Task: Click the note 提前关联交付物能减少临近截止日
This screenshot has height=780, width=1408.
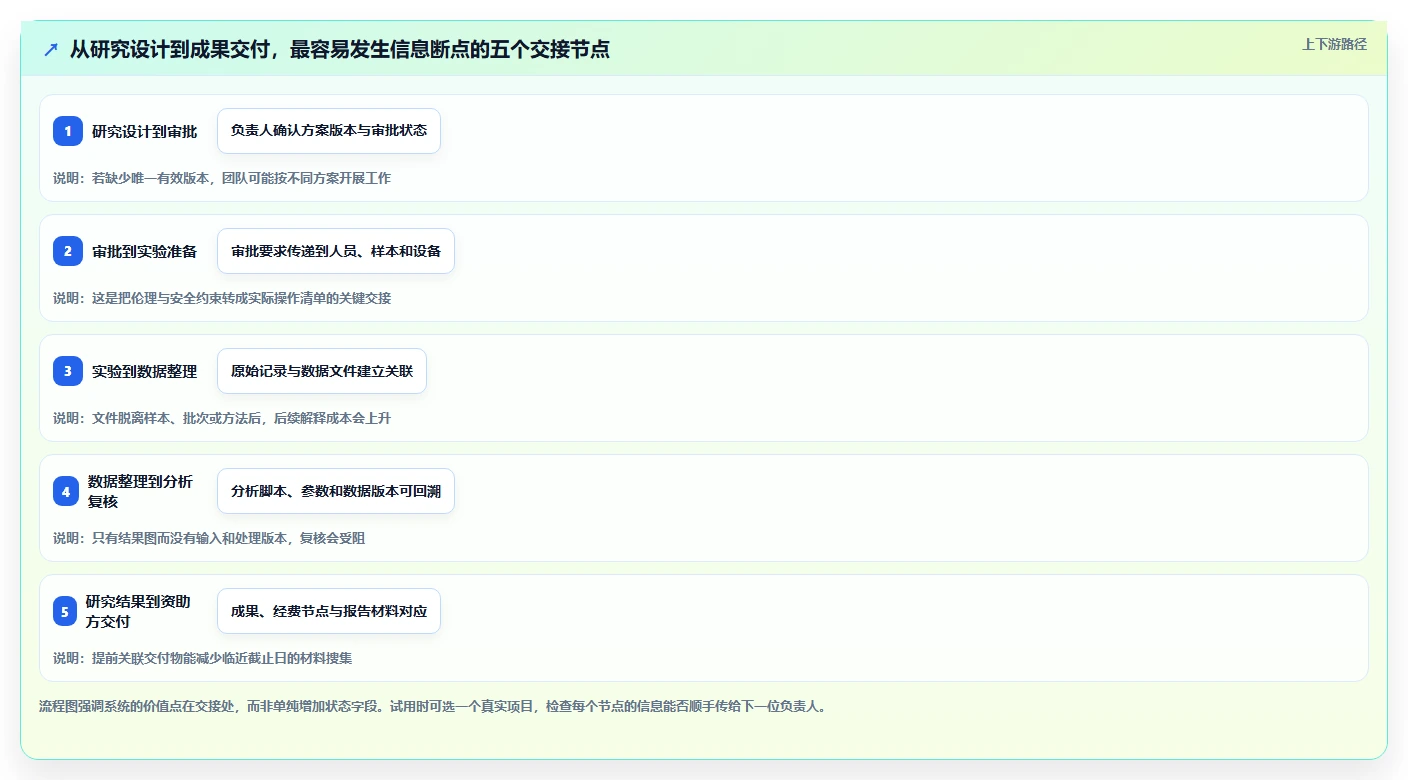Action: click(203, 658)
